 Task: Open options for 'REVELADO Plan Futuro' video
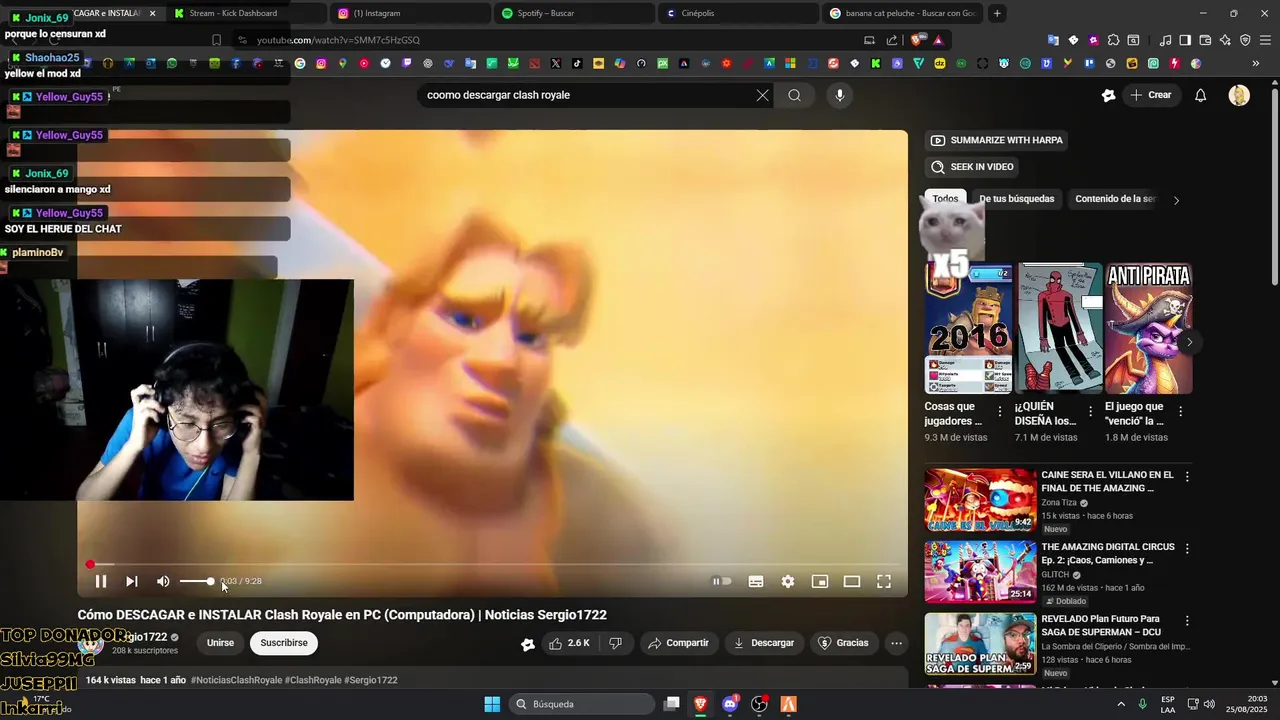1187,621
